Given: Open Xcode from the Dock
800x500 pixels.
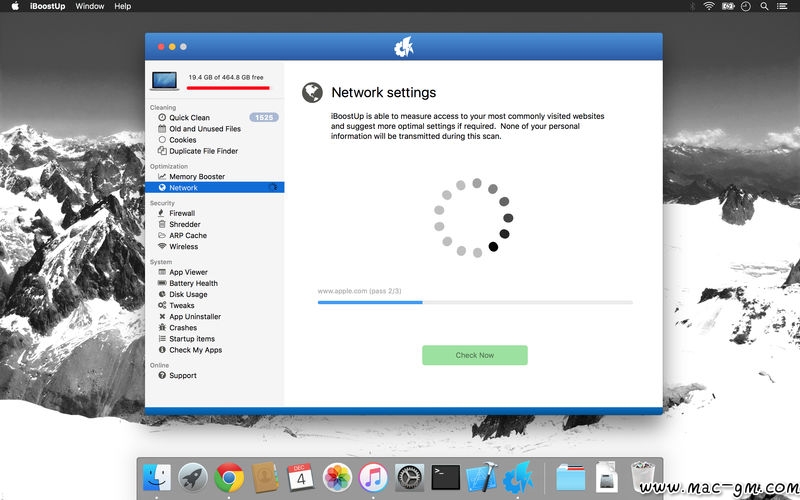Looking at the screenshot, I should pos(482,478).
